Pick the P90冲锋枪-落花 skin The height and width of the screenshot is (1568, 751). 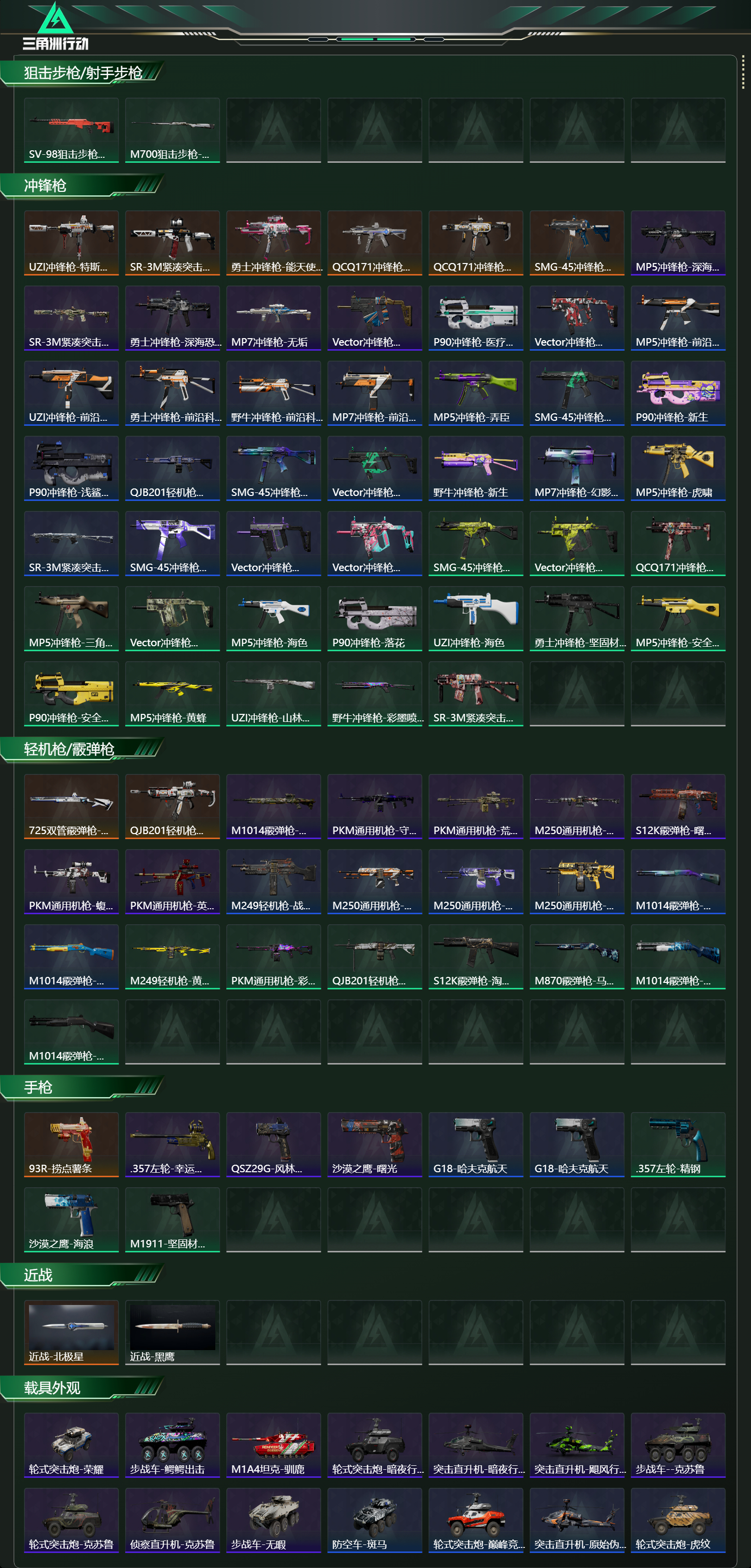[x=374, y=619]
